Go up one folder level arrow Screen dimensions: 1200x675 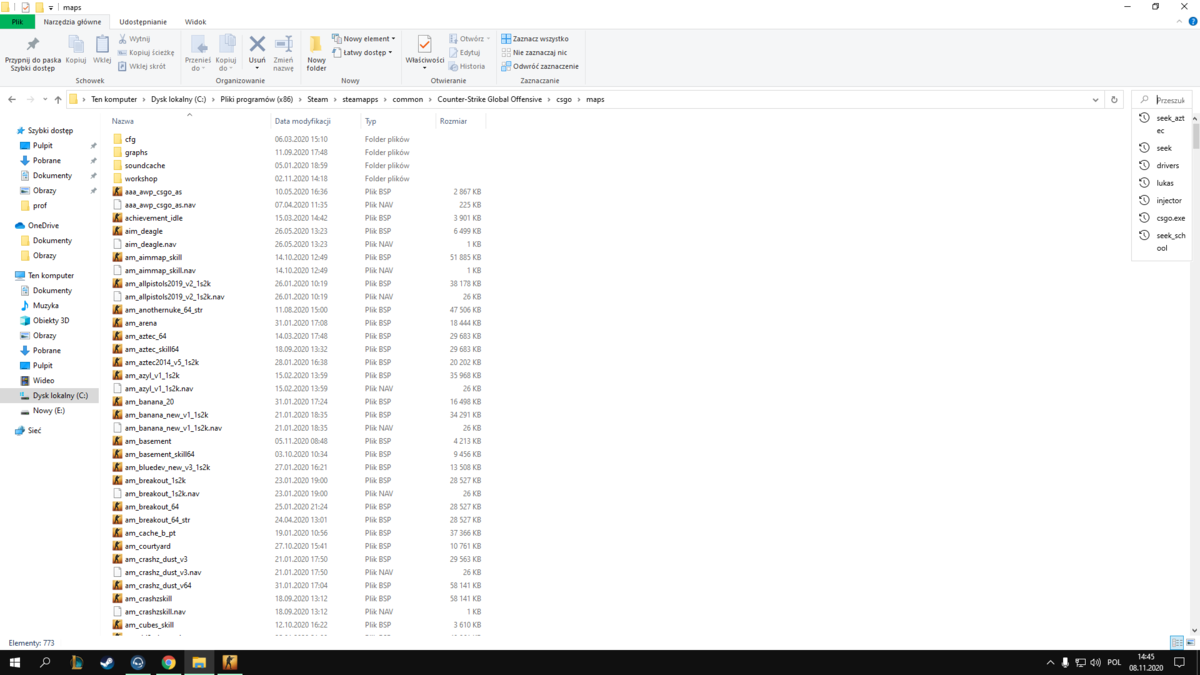pos(58,99)
